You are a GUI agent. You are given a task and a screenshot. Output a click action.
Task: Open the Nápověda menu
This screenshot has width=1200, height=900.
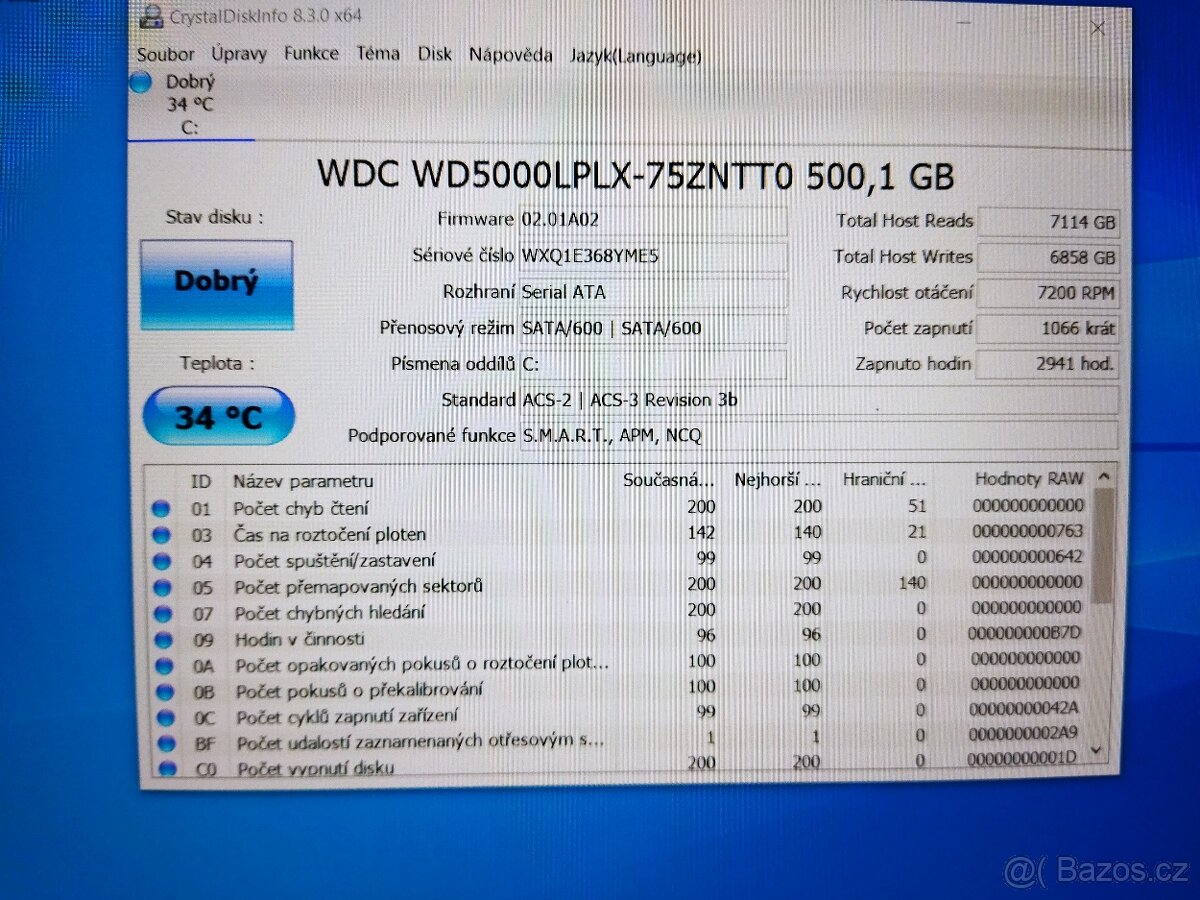(511, 54)
